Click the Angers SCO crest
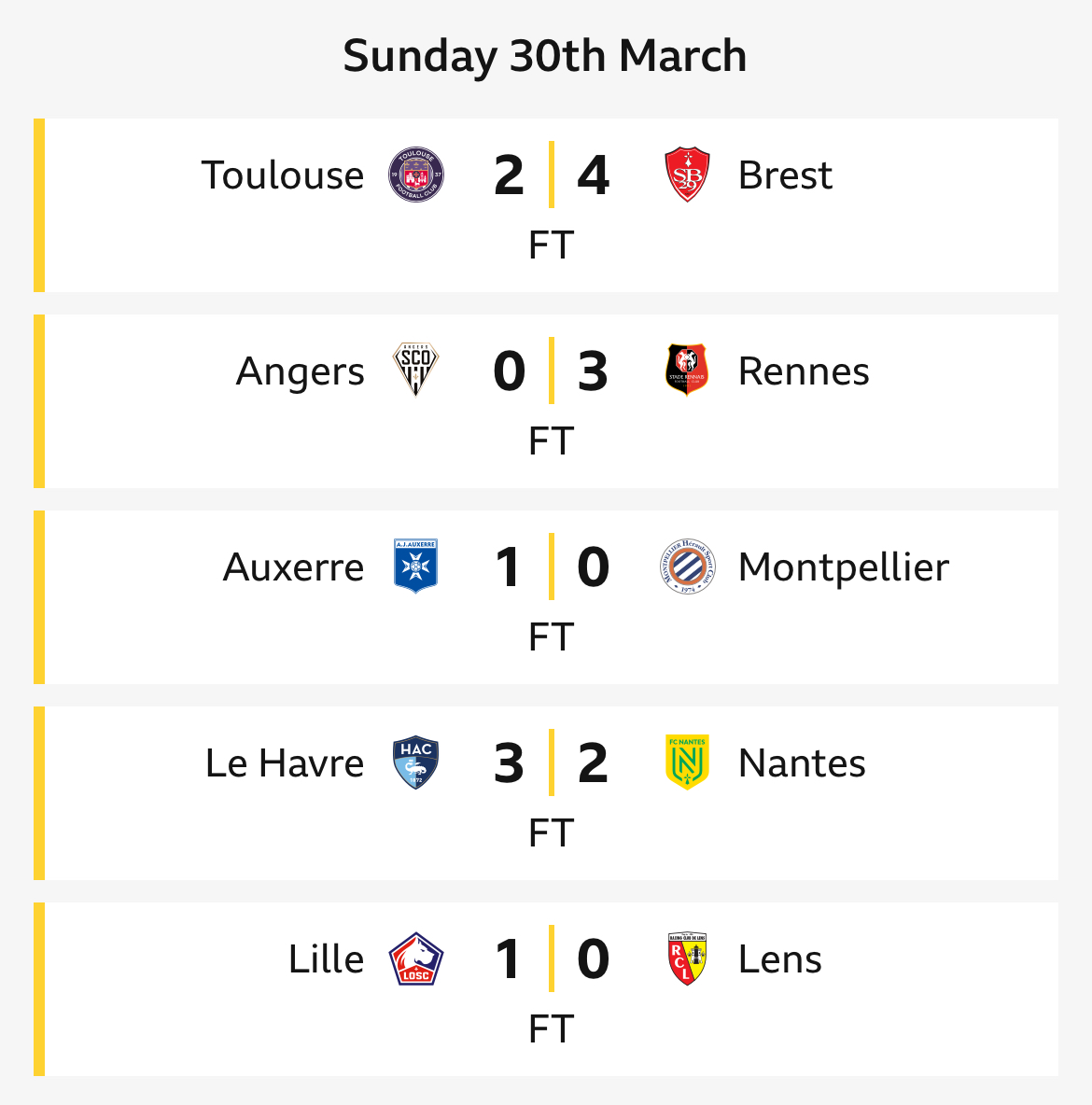The image size is (1092, 1105). coord(416,370)
